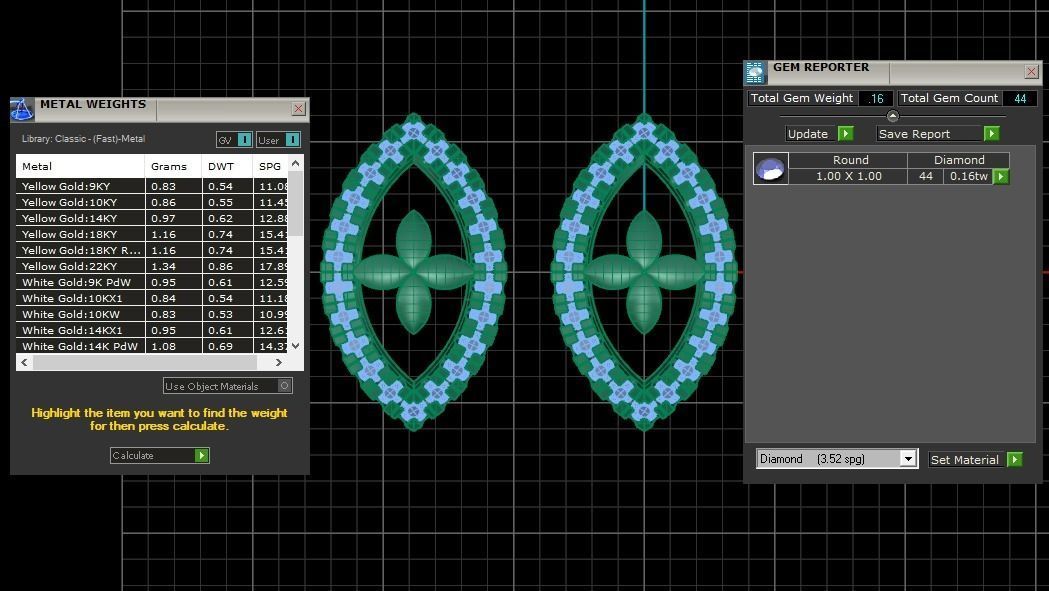Click the 1.34 grams cell for 22KY

point(173,266)
